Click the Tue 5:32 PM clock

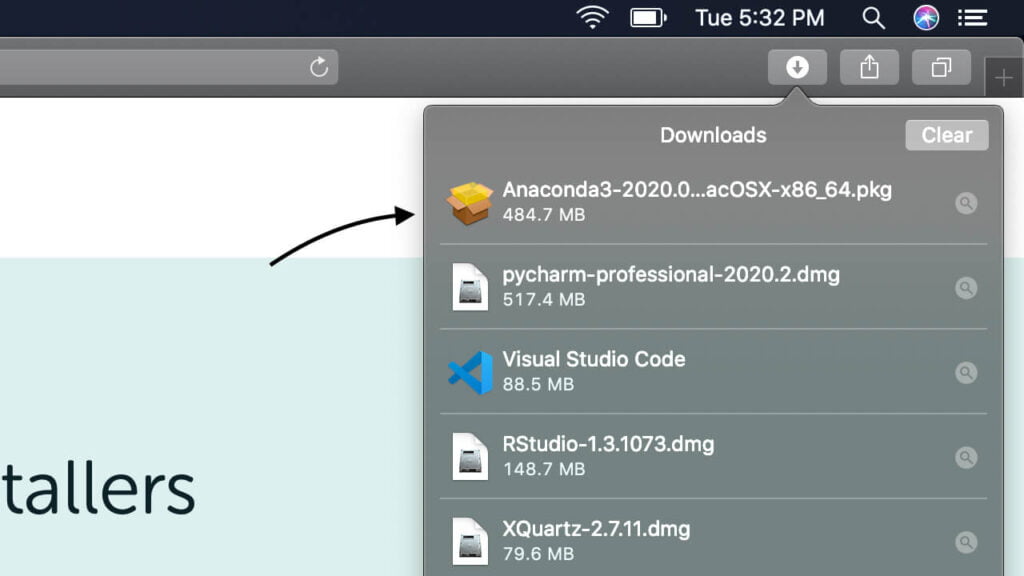pyautogui.click(x=760, y=18)
